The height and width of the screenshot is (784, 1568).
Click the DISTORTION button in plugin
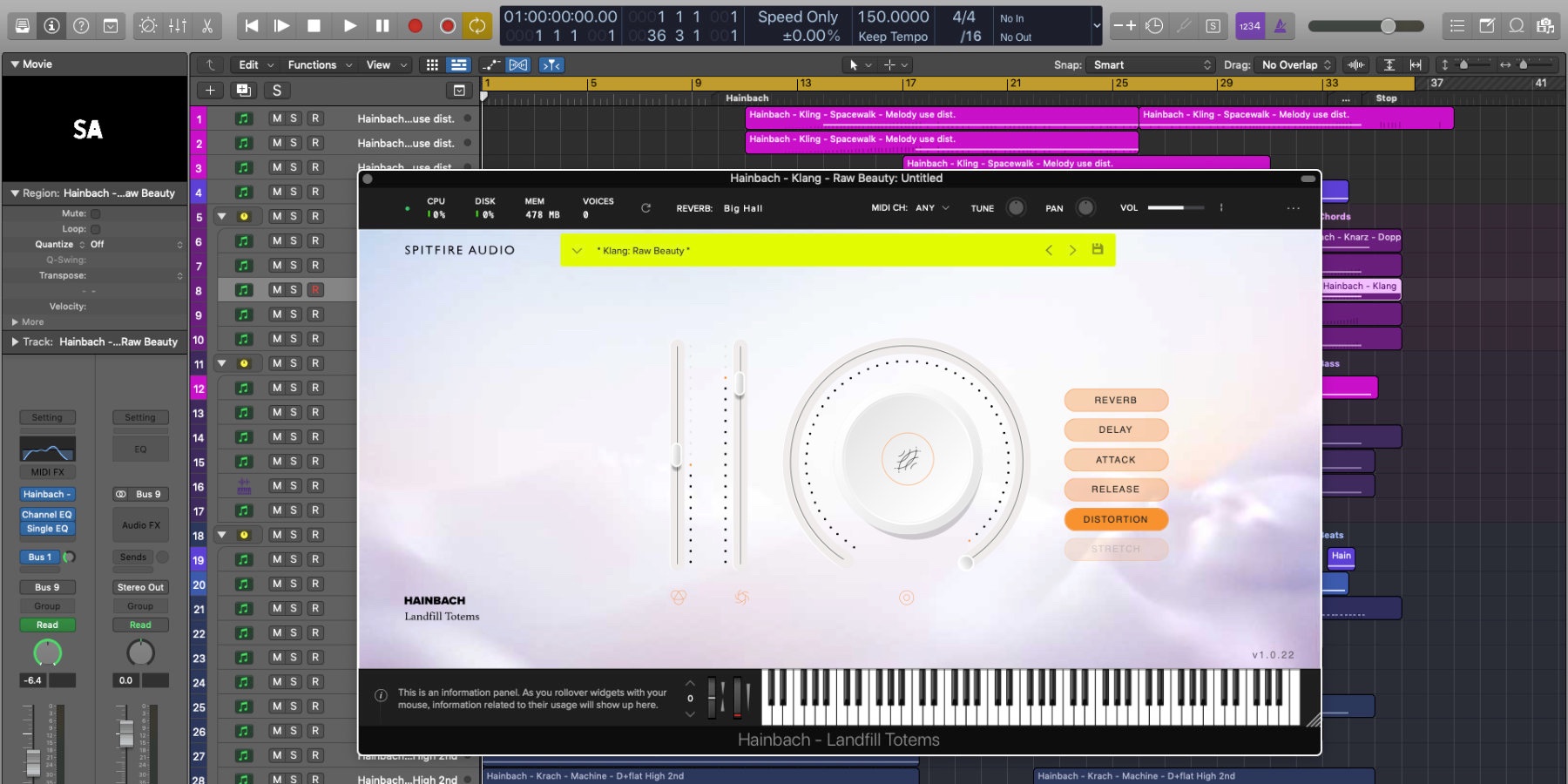1115,519
